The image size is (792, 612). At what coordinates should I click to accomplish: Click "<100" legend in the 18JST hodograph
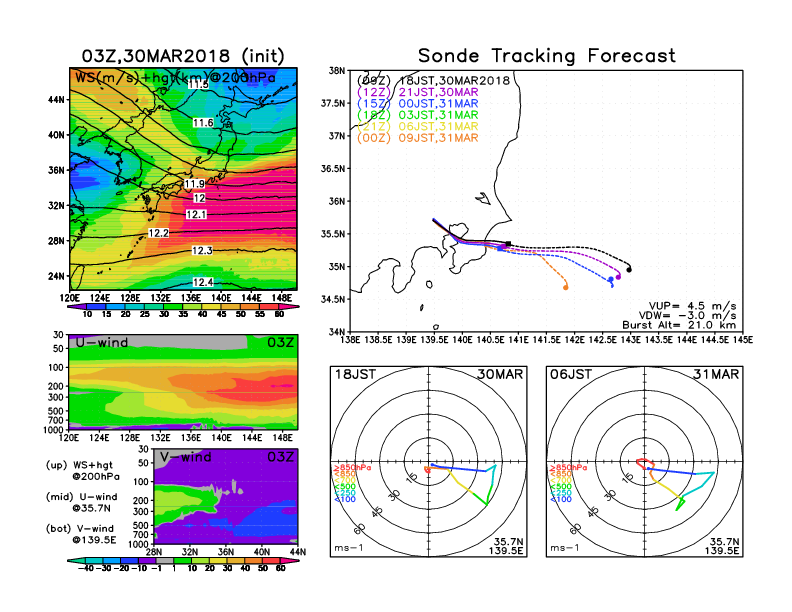[345, 499]
